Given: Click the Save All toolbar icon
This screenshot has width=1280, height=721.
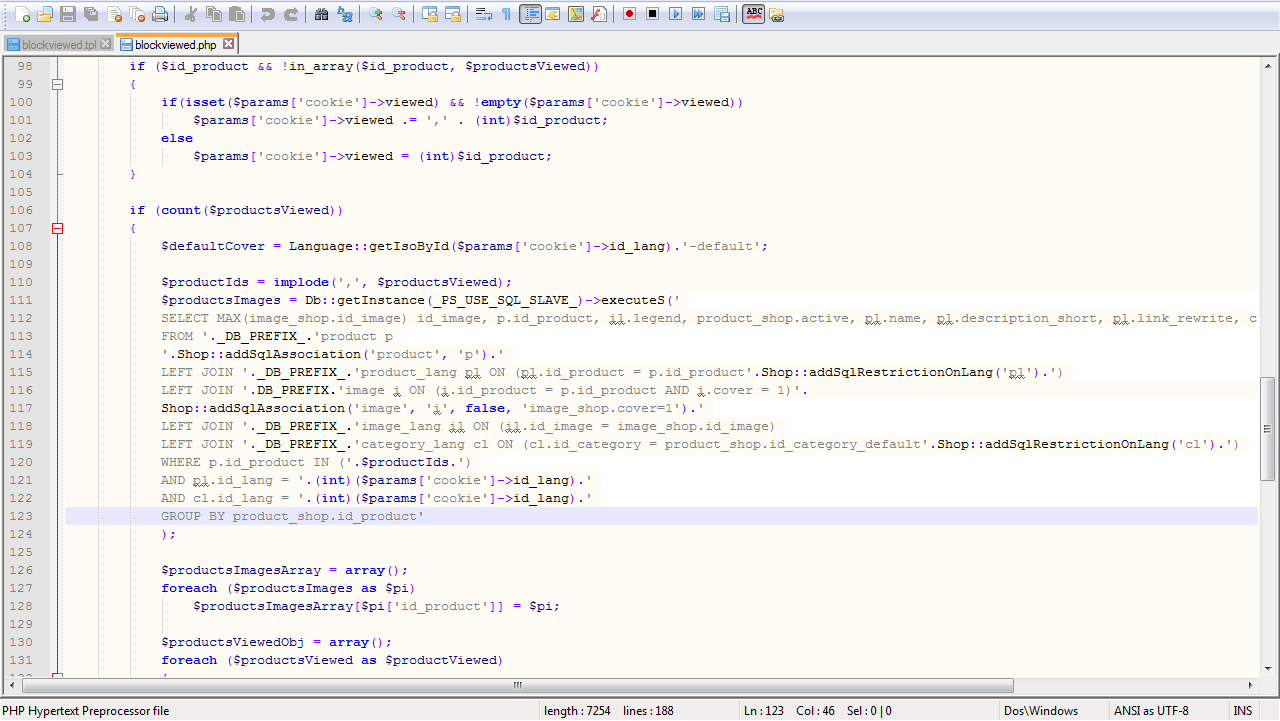Looking at the screenshot, I should coord(90,14).
